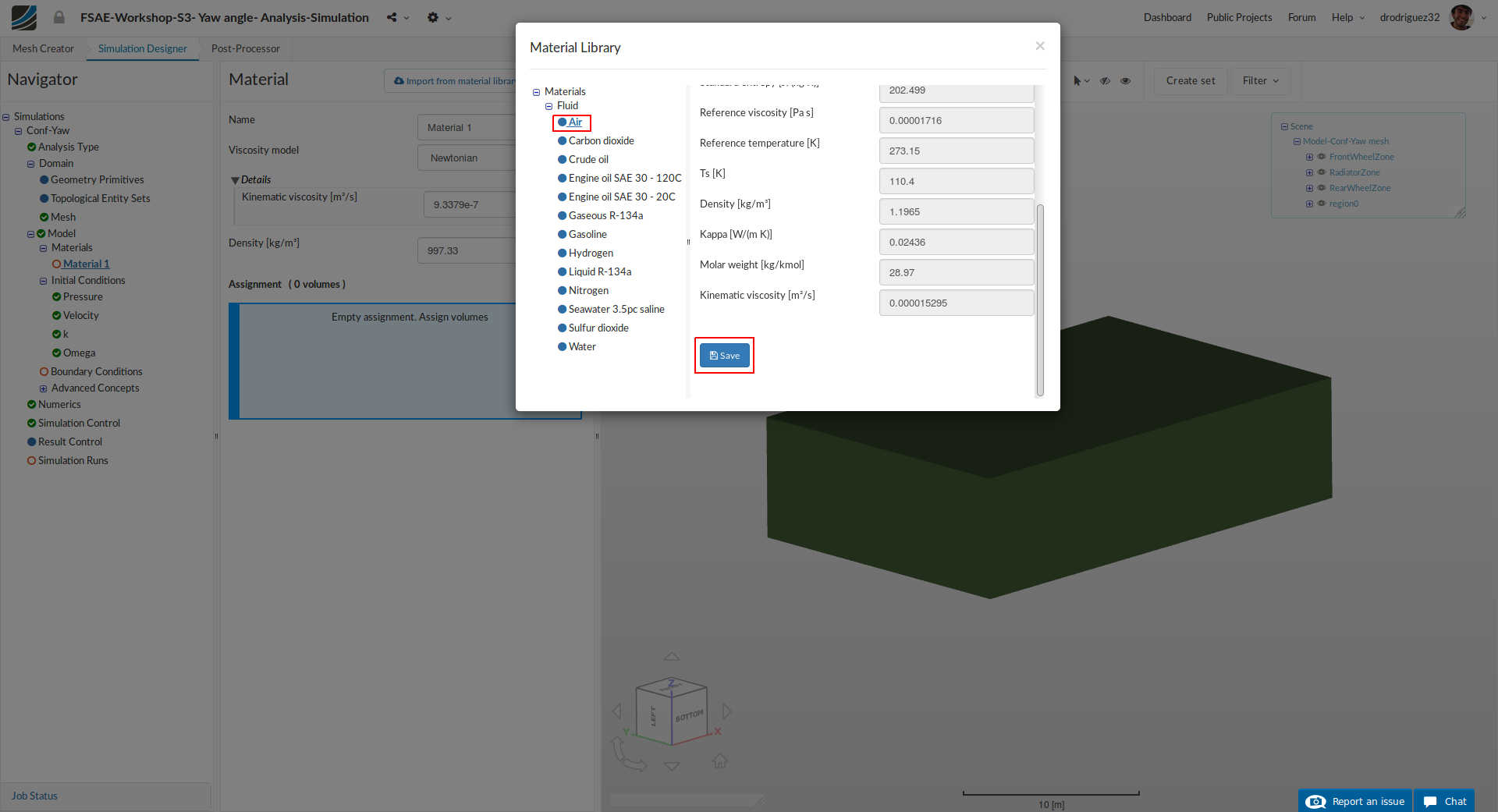Toggle visibility of RadiatorZone in scene tree
This screenshot has width=1498, height=812.
[x=1322, y=172]
